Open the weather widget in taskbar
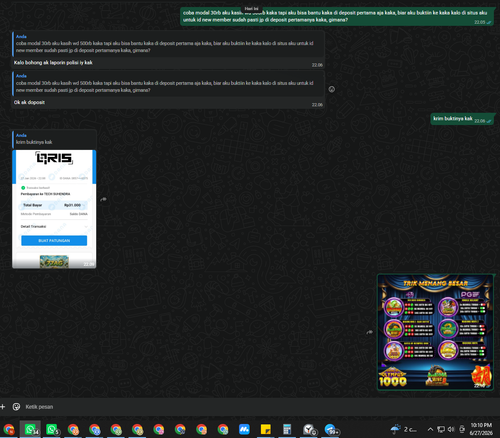 (x=404, y=429)
